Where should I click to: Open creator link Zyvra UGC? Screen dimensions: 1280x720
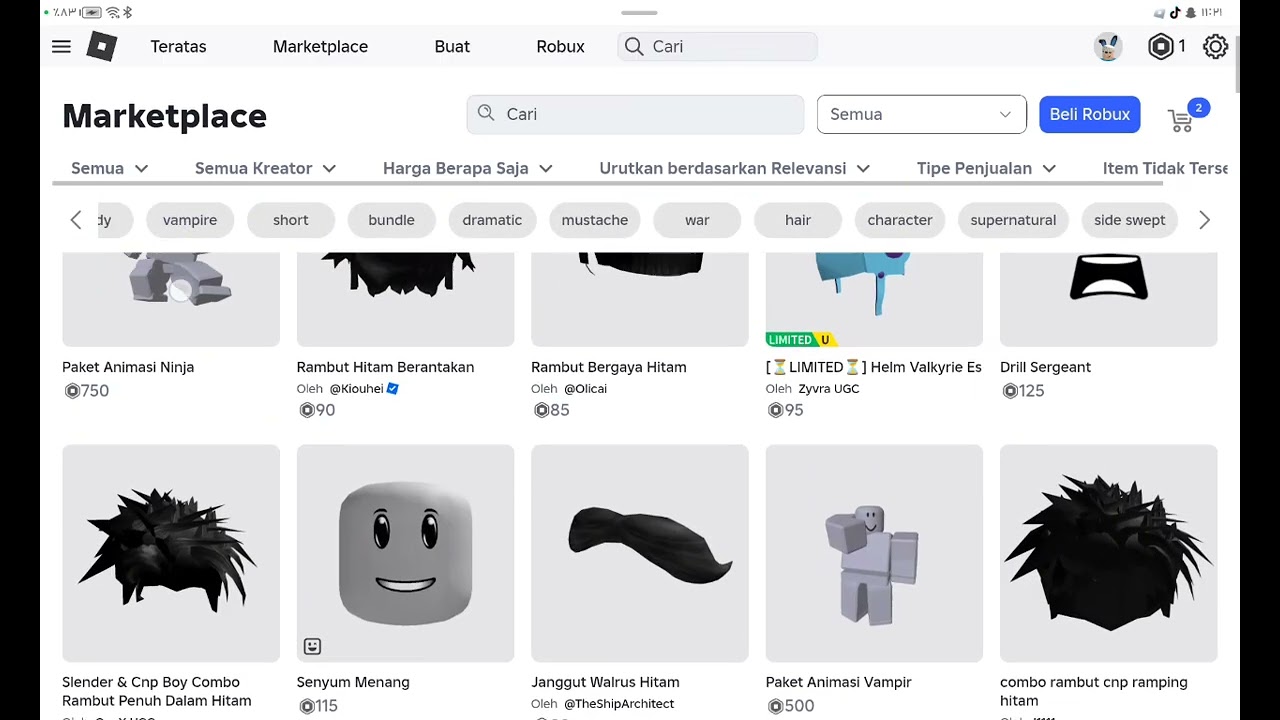pyautogui.click(x=829, y=388)
